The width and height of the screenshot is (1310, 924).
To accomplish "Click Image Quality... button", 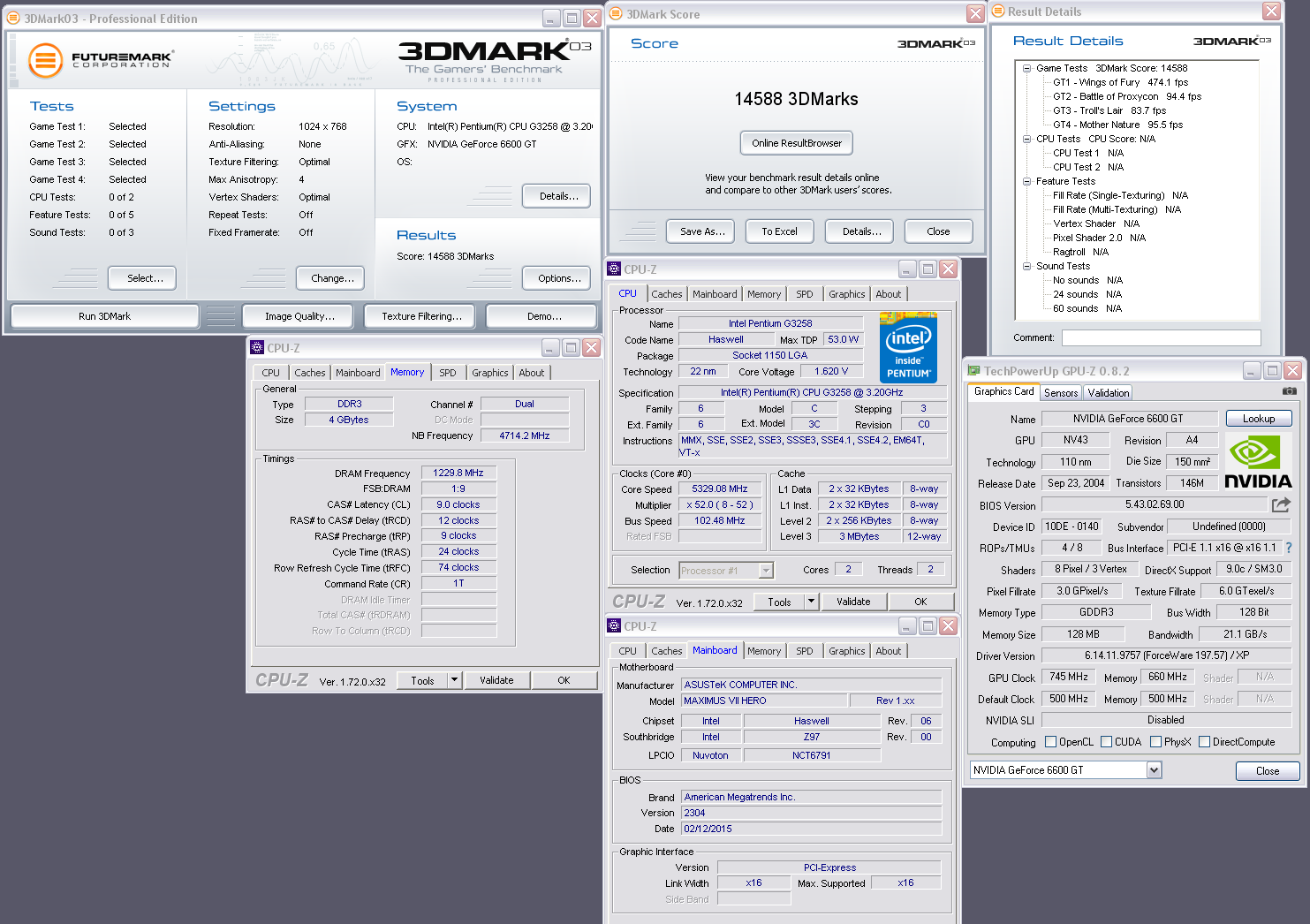I will [299, 316].
